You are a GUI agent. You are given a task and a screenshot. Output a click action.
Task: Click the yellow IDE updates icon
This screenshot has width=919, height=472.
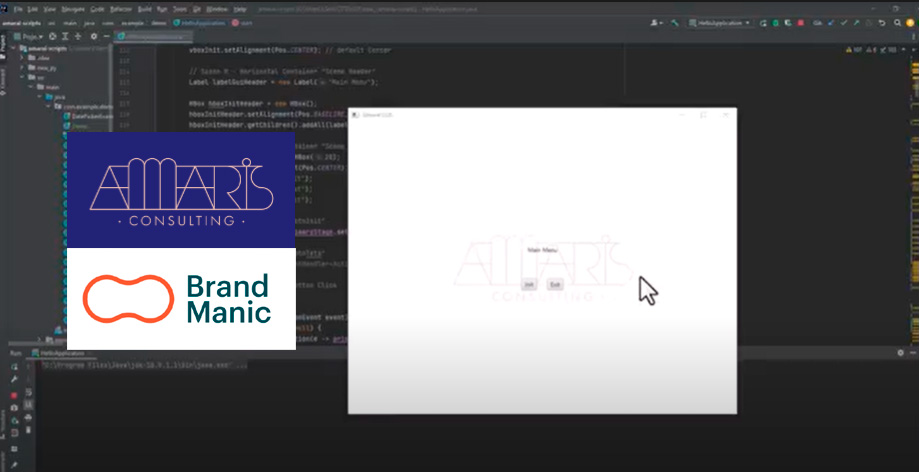click(910, 23)
